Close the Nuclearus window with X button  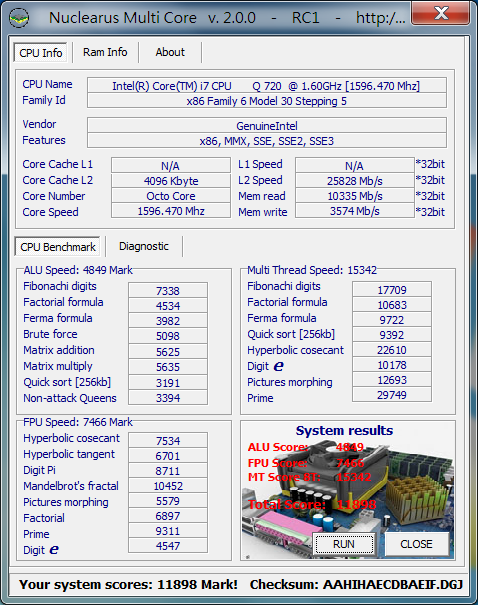(441, 13)
